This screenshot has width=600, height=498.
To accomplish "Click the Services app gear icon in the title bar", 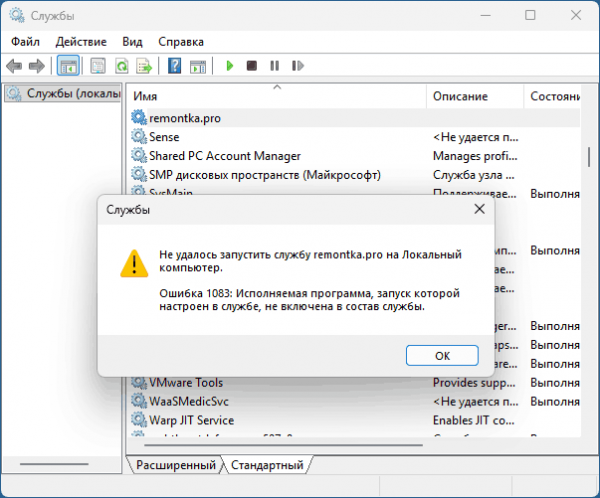I will point(16,15).
